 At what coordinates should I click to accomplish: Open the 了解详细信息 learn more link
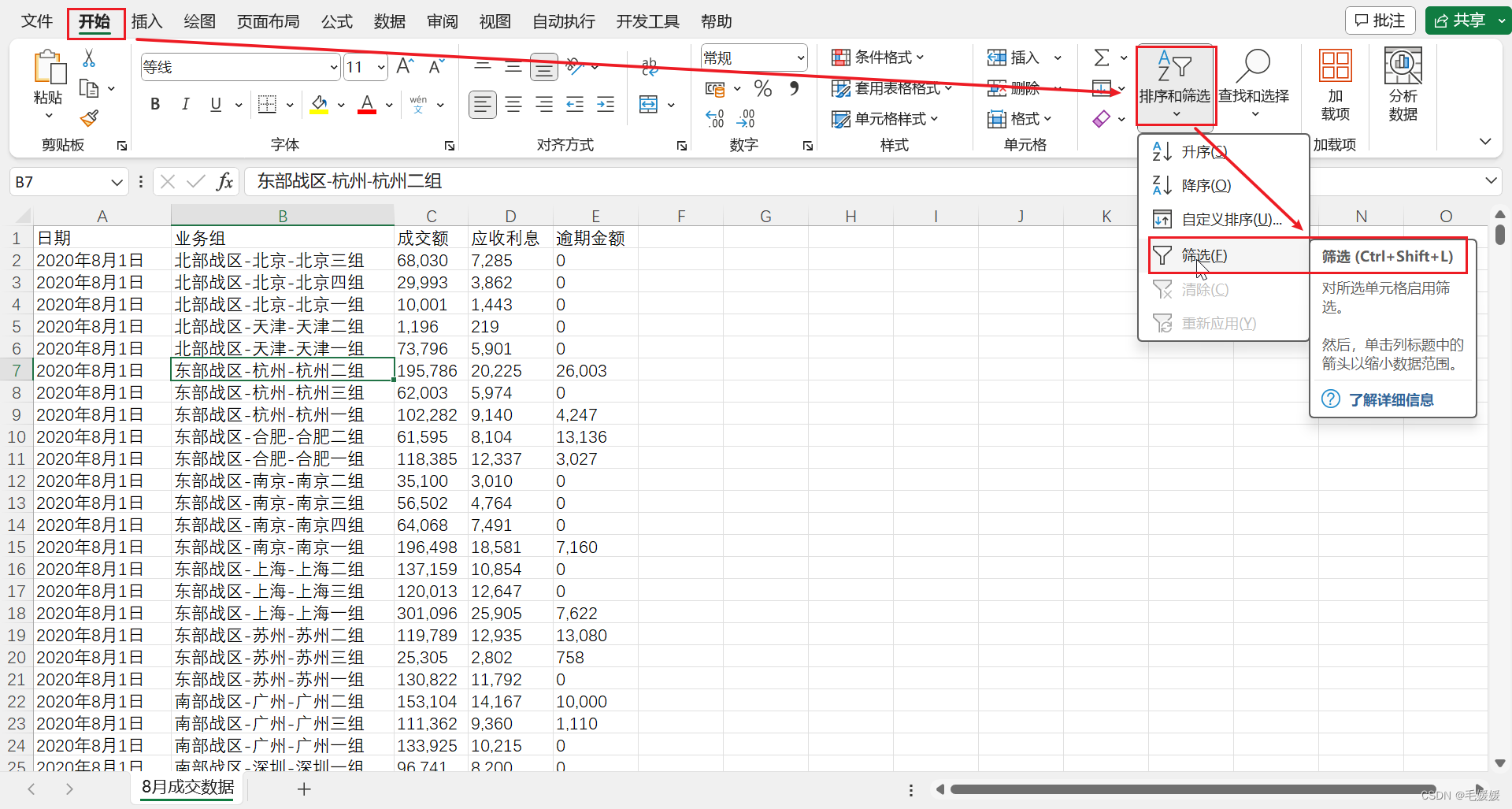(x=1391, y=399)
